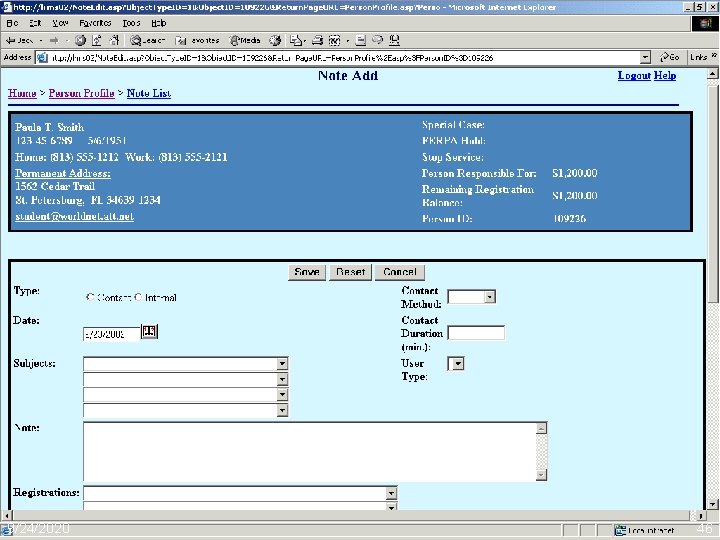Open the Back button history arrow
Viewport: 720px width, 540px height.
pos(41,40)
